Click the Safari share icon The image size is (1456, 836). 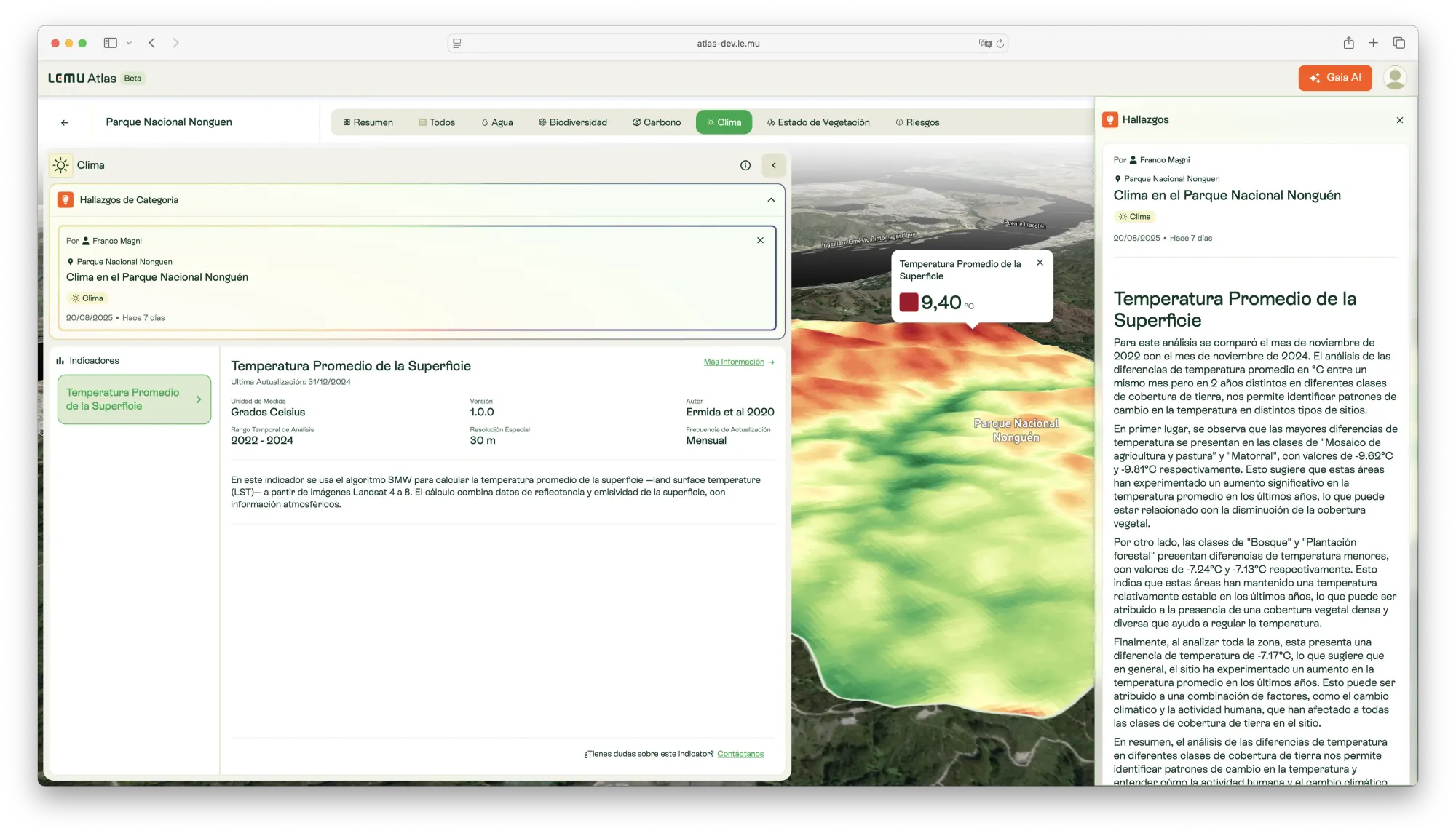click(1348, 43)
